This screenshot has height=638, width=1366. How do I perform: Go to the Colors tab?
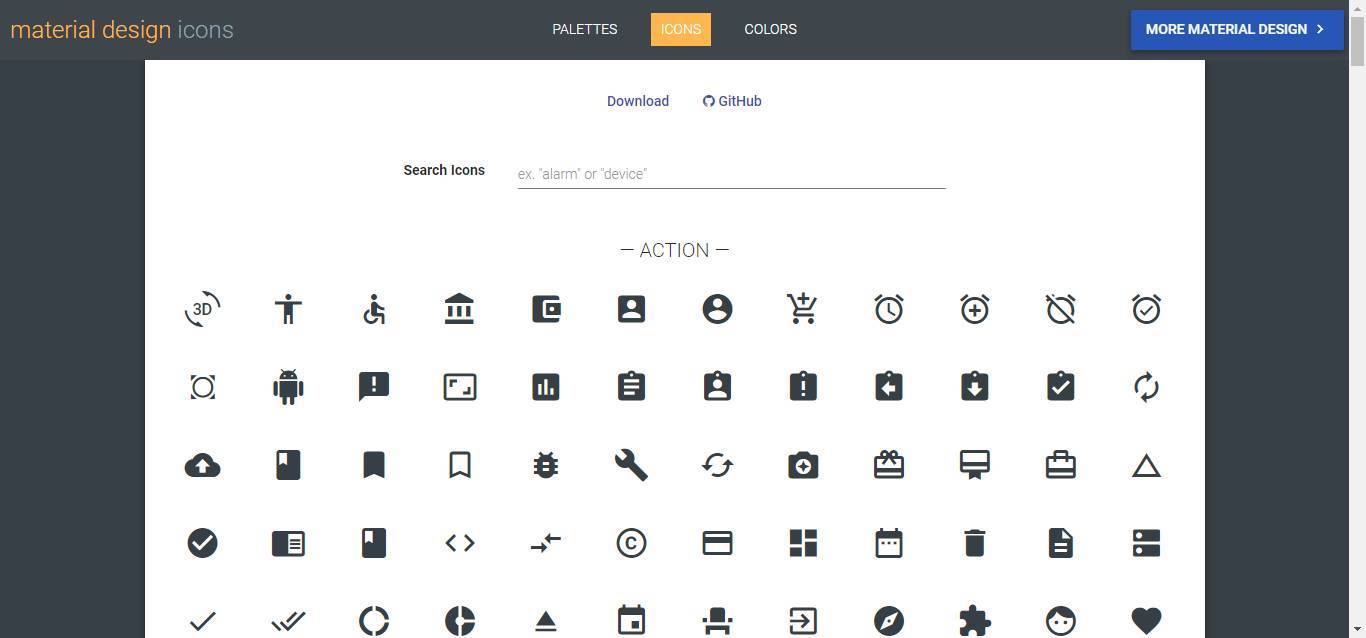point(771,29)
